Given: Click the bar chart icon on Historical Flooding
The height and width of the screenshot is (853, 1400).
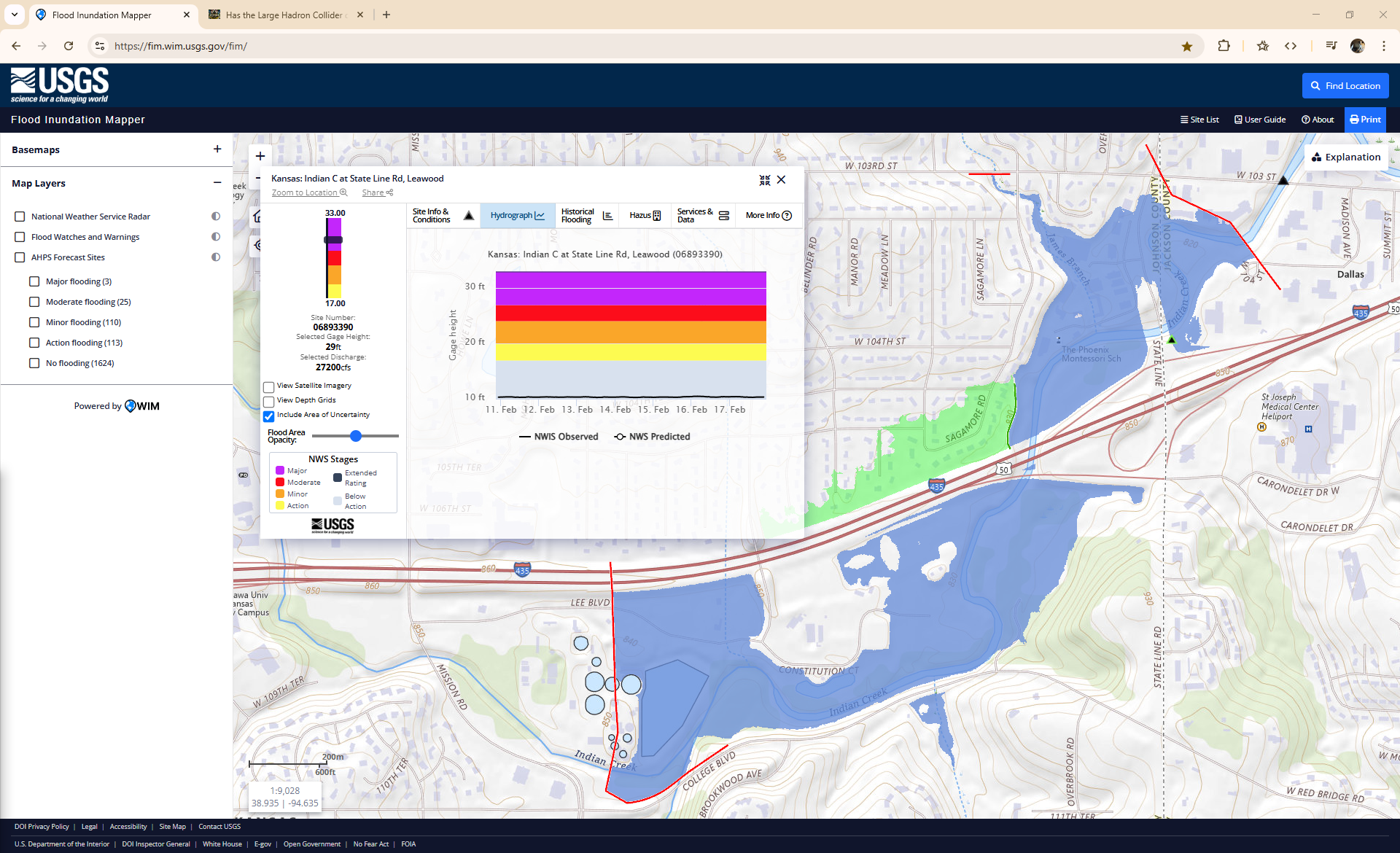Looking at the screenshot, I should click(607, 216).
